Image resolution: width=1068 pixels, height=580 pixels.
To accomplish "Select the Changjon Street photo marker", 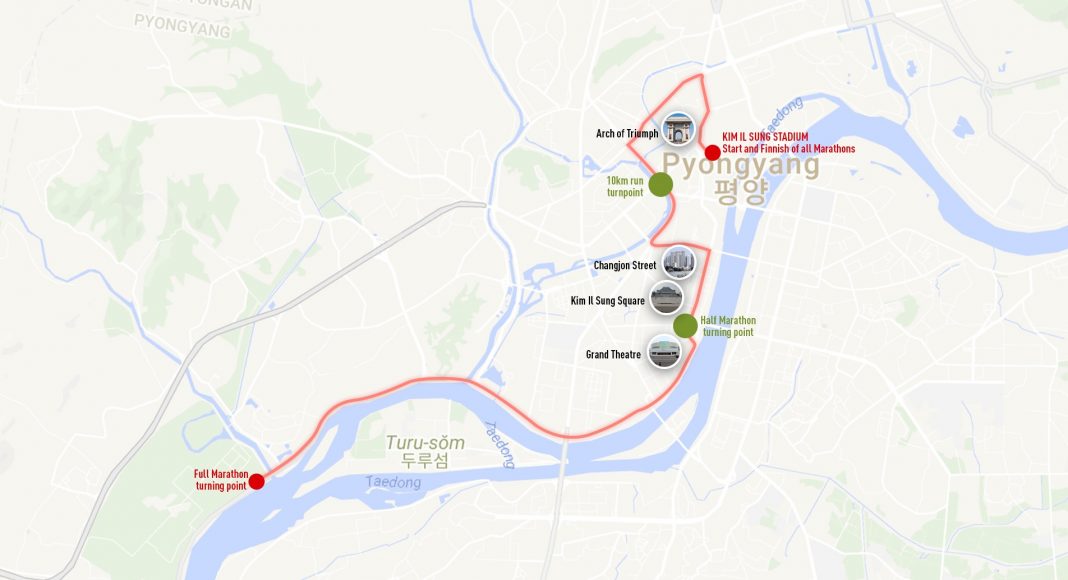I will 679,262.
